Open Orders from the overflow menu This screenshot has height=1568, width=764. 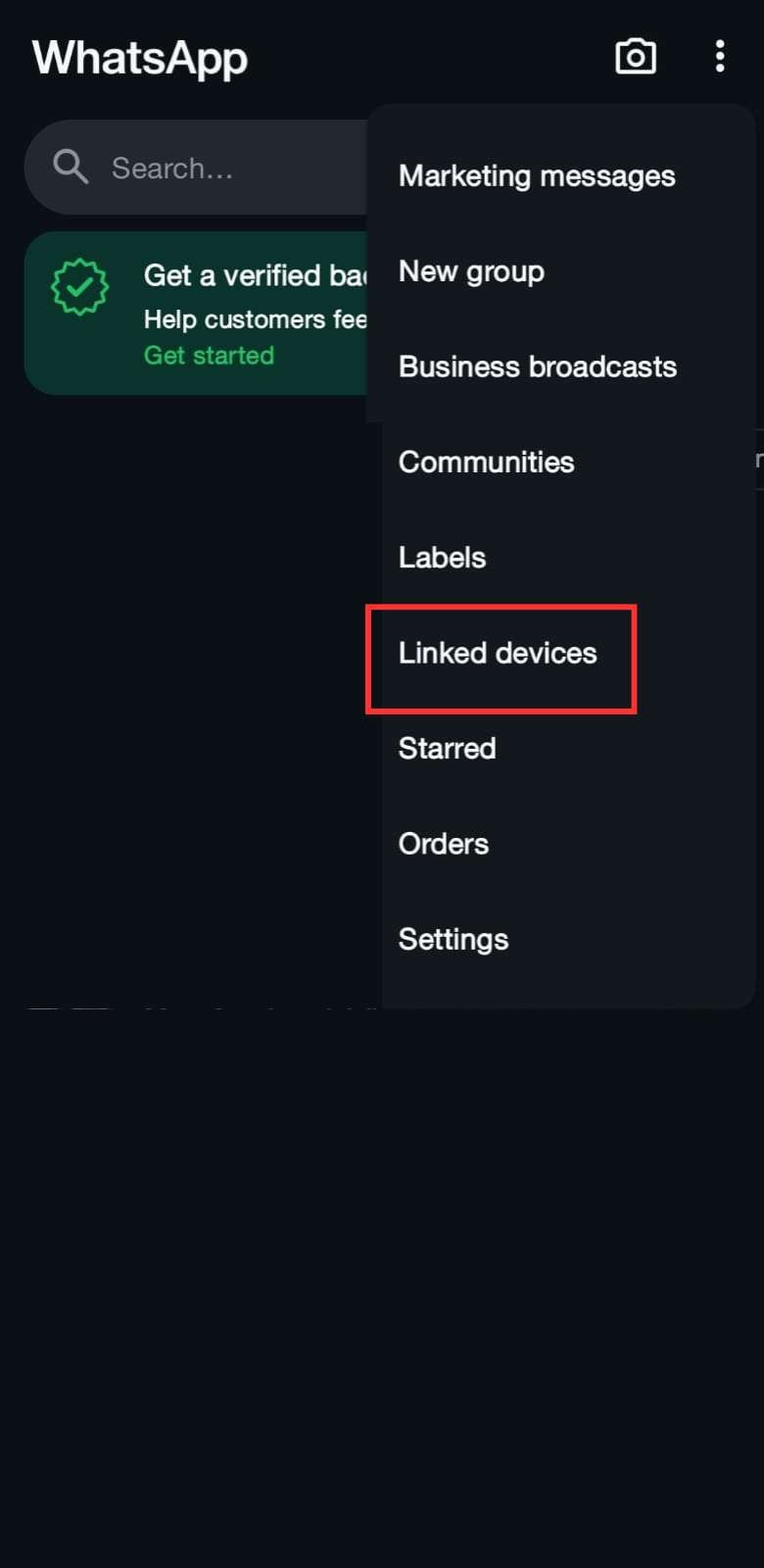click(x=444, y=844)
